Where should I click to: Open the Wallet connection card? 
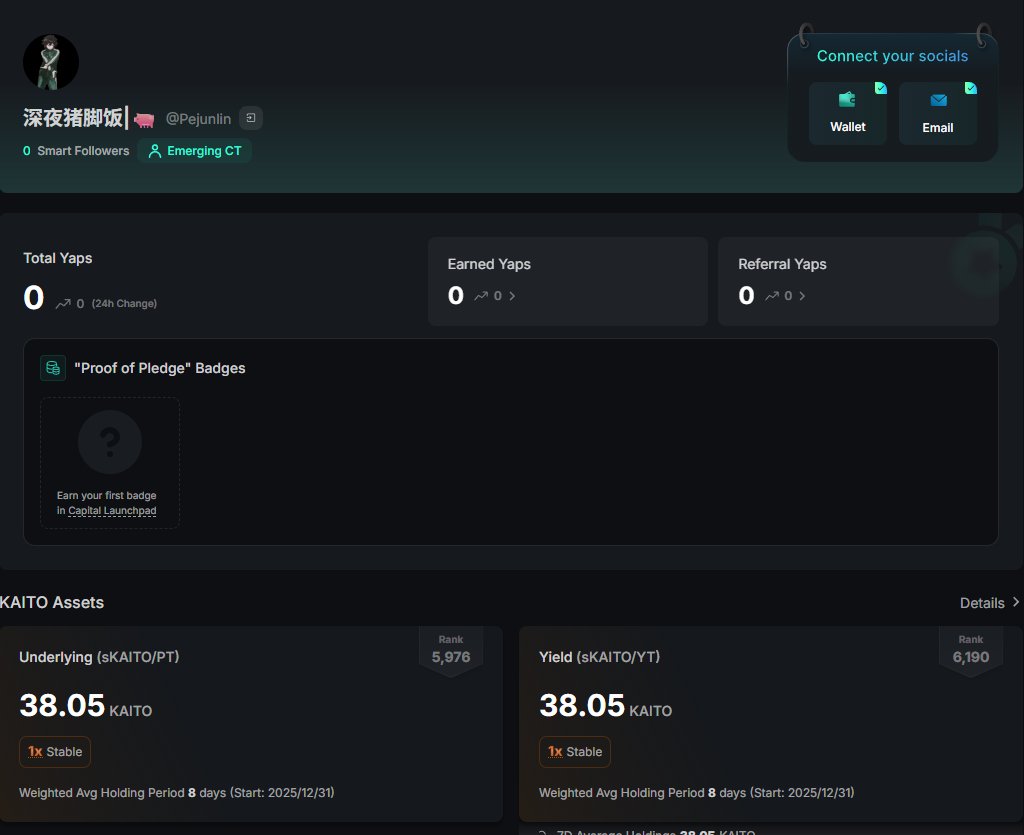pos(848,113)
